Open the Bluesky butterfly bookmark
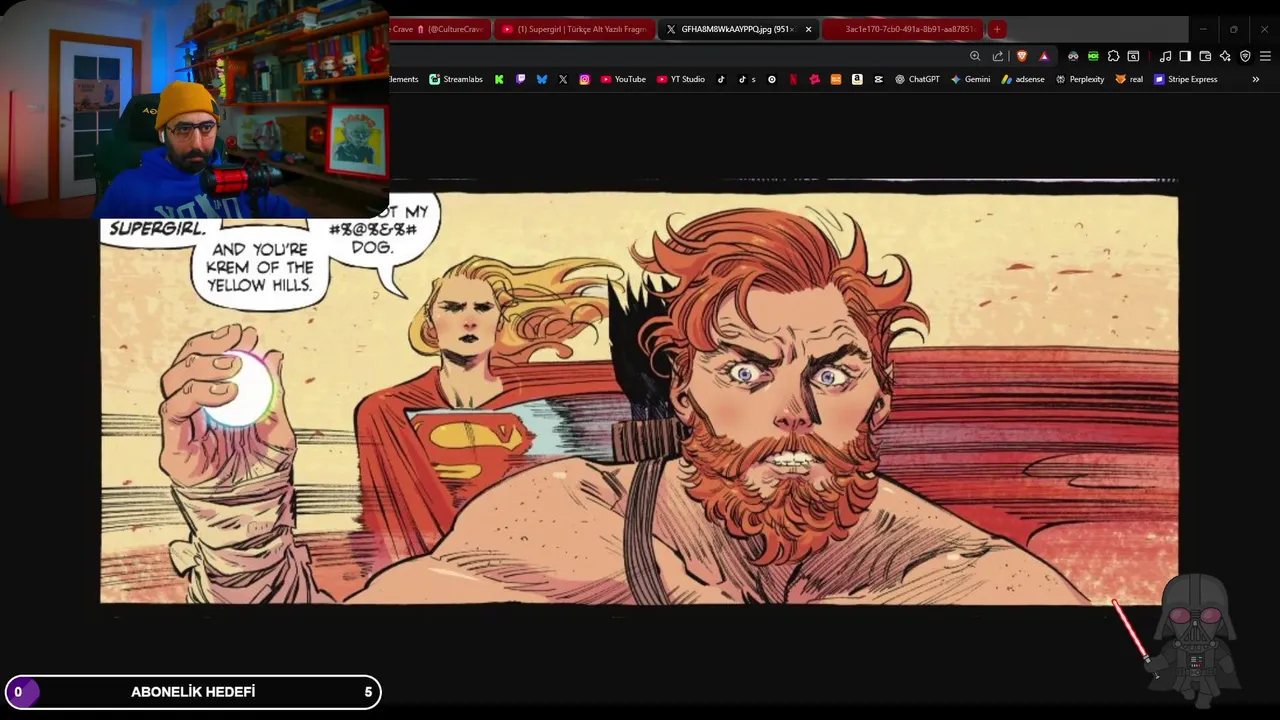 point(542,79)
